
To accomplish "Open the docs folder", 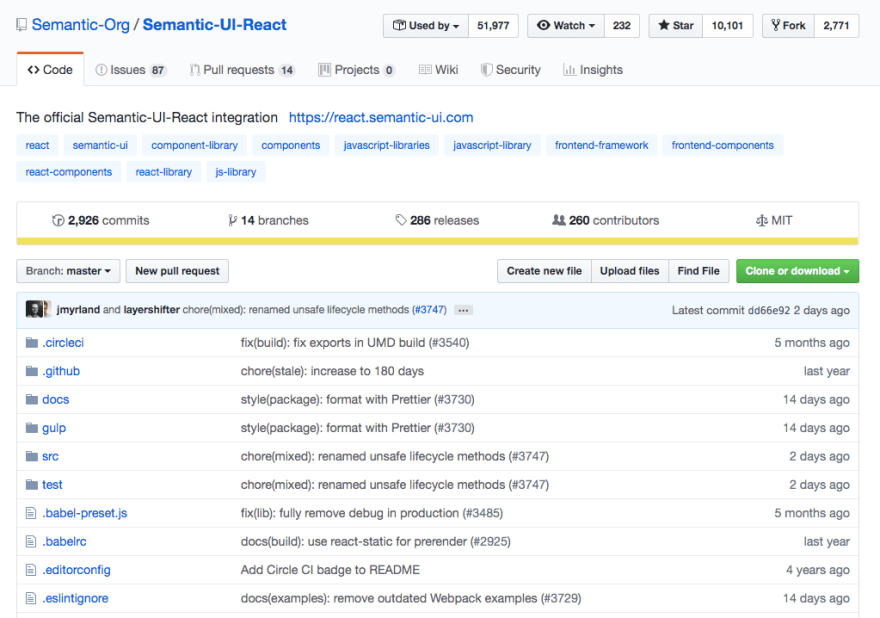I will coord(56,400).
